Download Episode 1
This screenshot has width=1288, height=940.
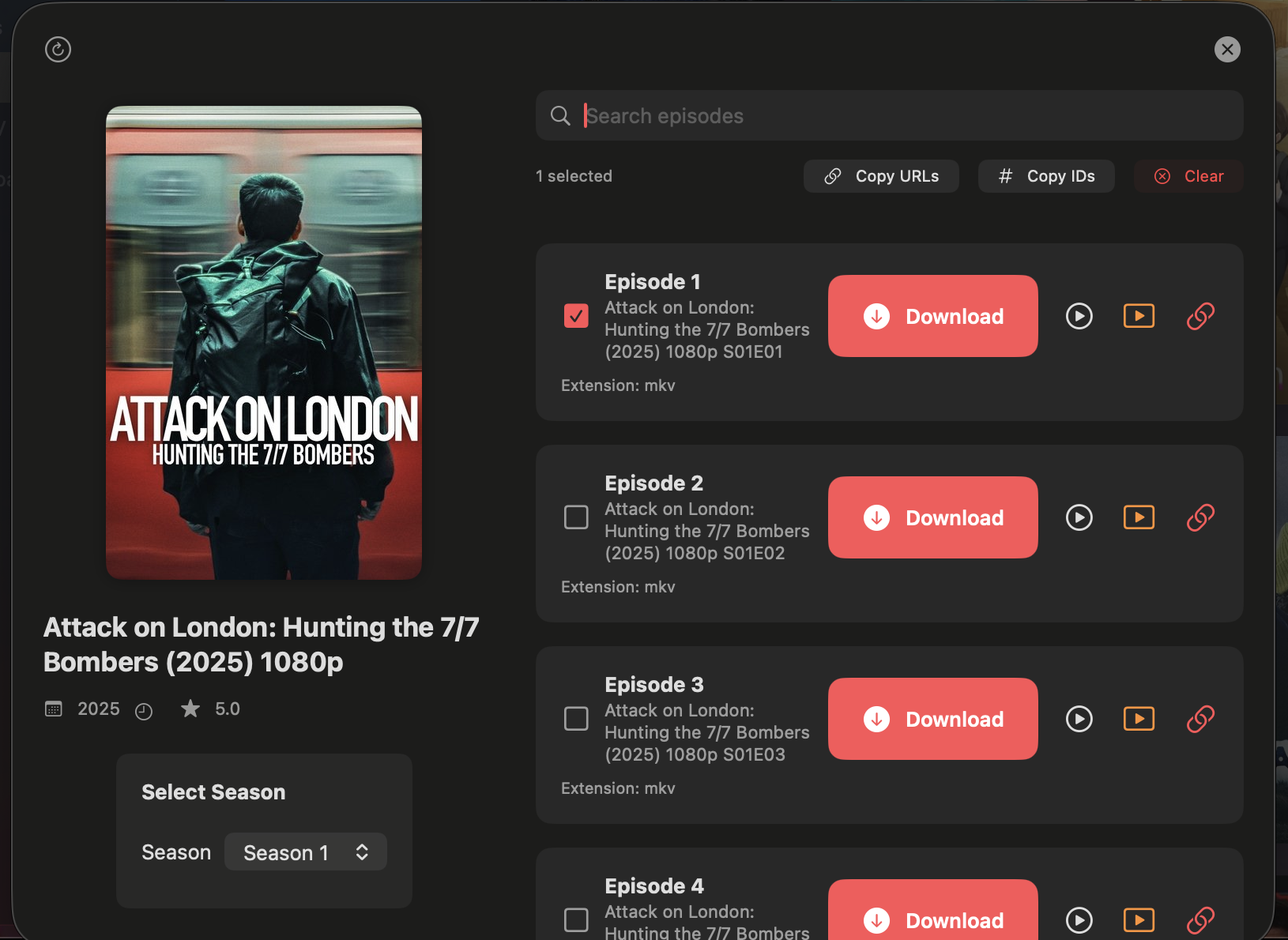click(x=933, y=316)
